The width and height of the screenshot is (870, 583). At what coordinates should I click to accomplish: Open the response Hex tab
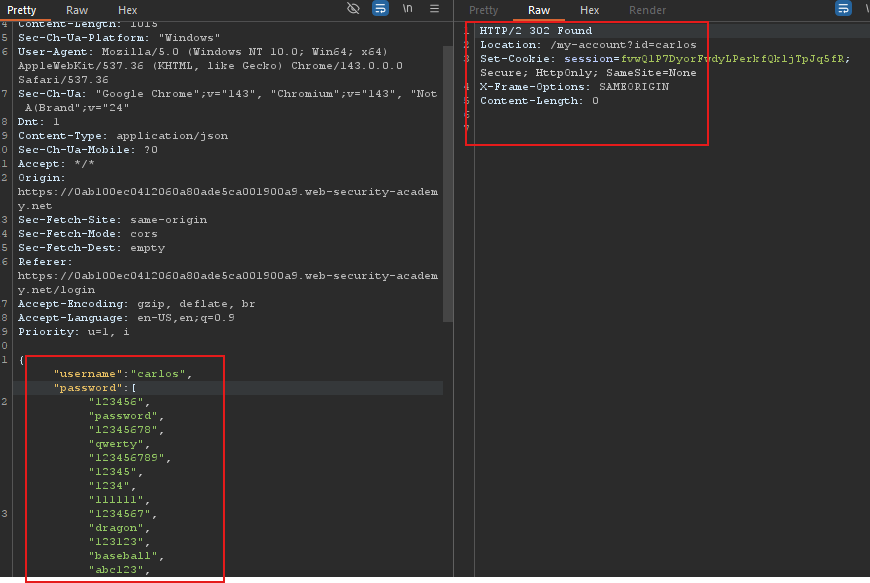click(x=589, y=10)
